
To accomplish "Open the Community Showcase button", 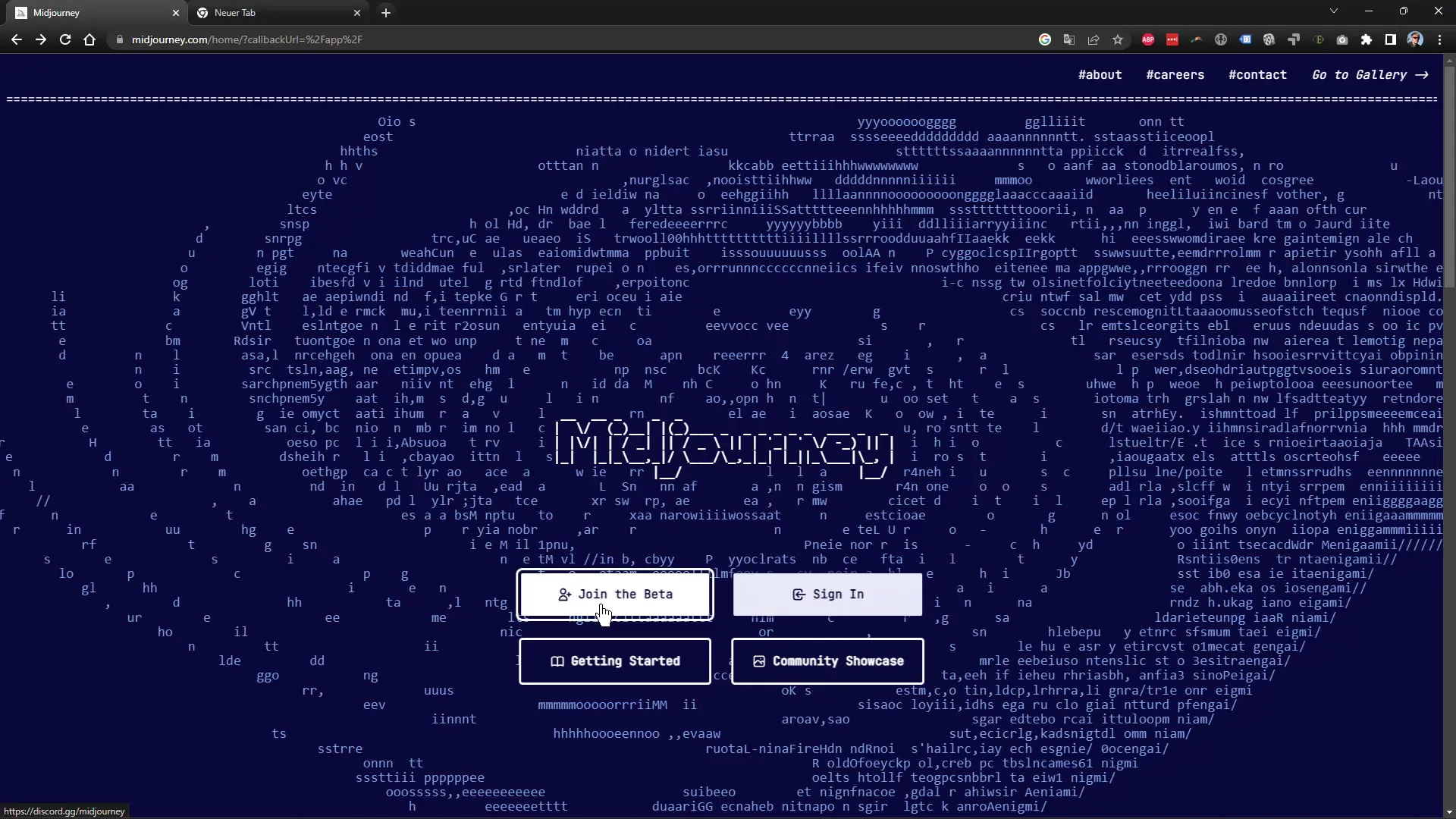I will click(x=827, y=661).
